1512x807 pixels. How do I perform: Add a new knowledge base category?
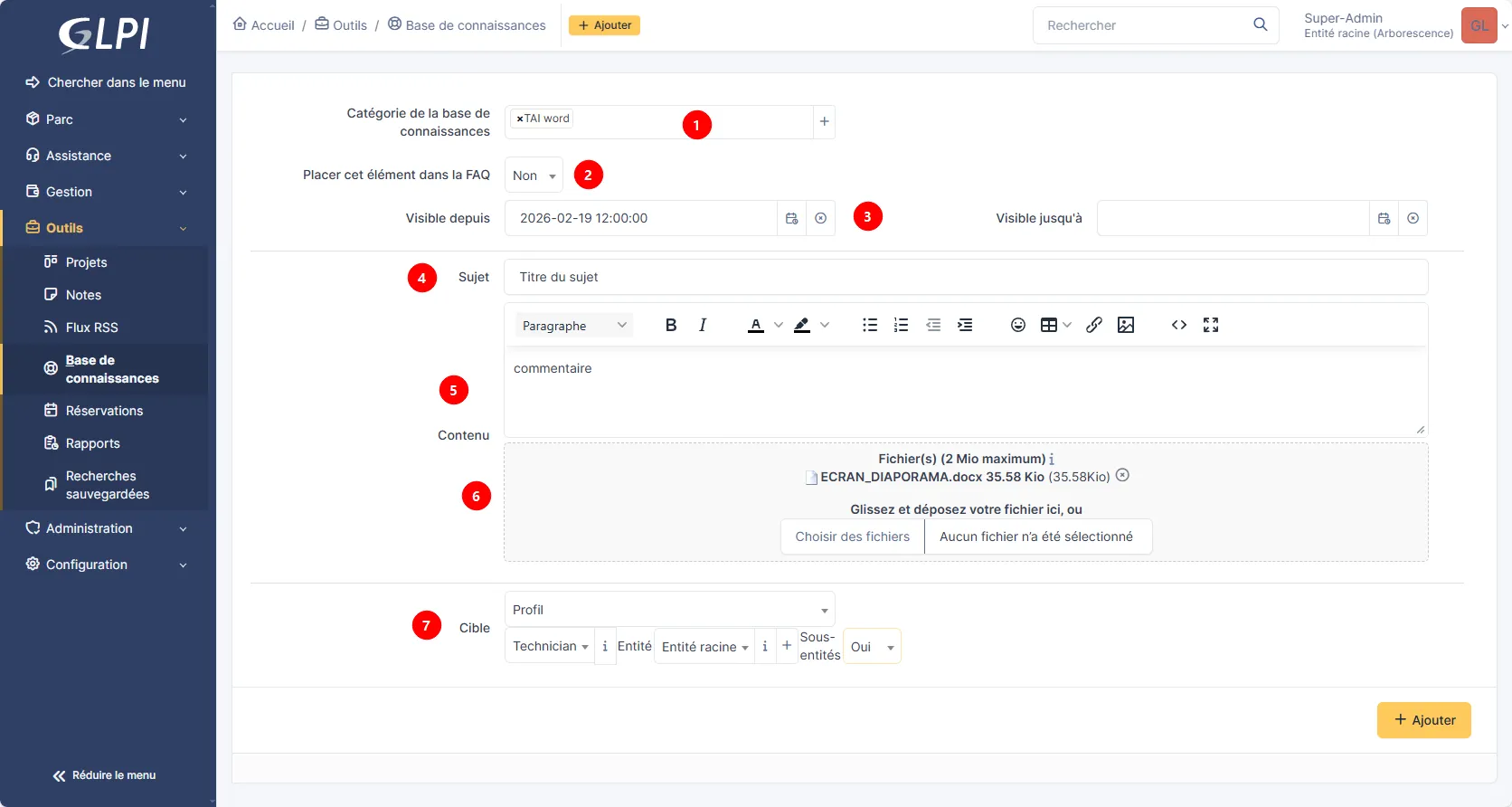coord(824,121)
